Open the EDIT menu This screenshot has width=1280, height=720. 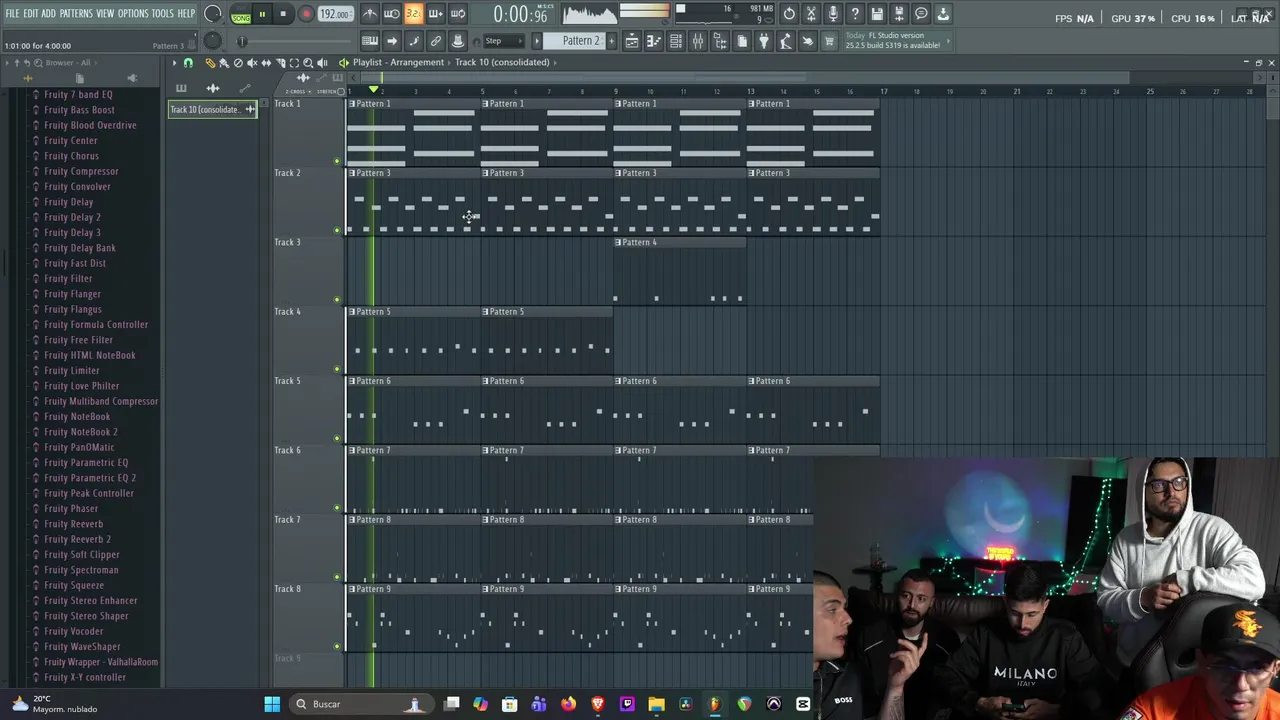tap(31, 13)
